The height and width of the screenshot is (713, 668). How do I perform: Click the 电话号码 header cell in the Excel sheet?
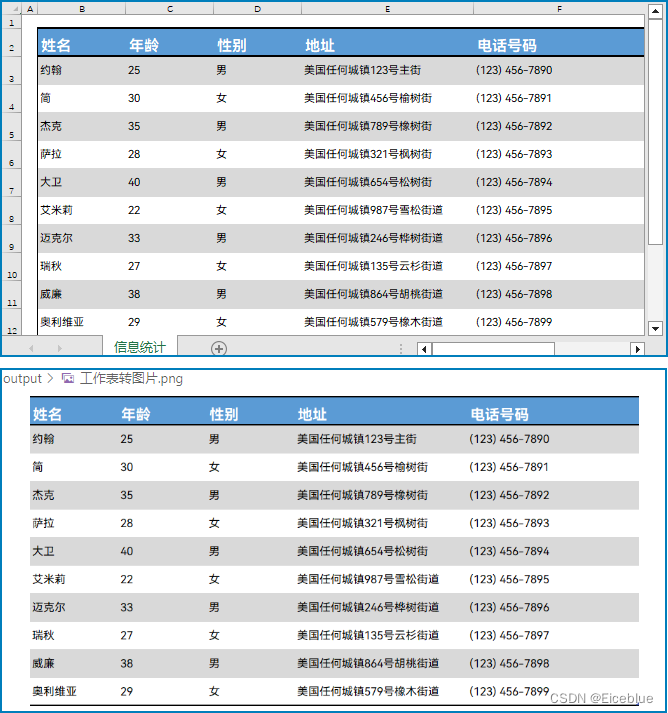[x=559, y=43]
